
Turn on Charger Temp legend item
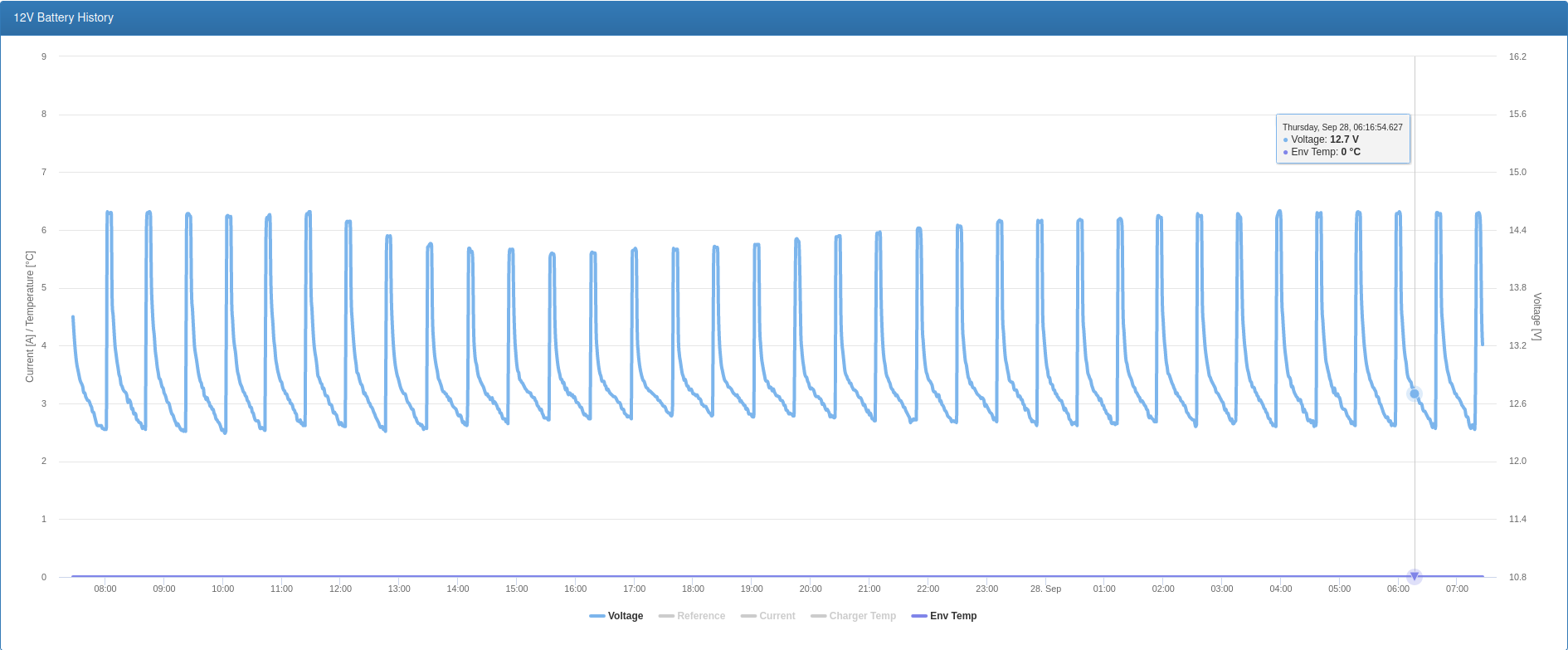tap(862, 616)
